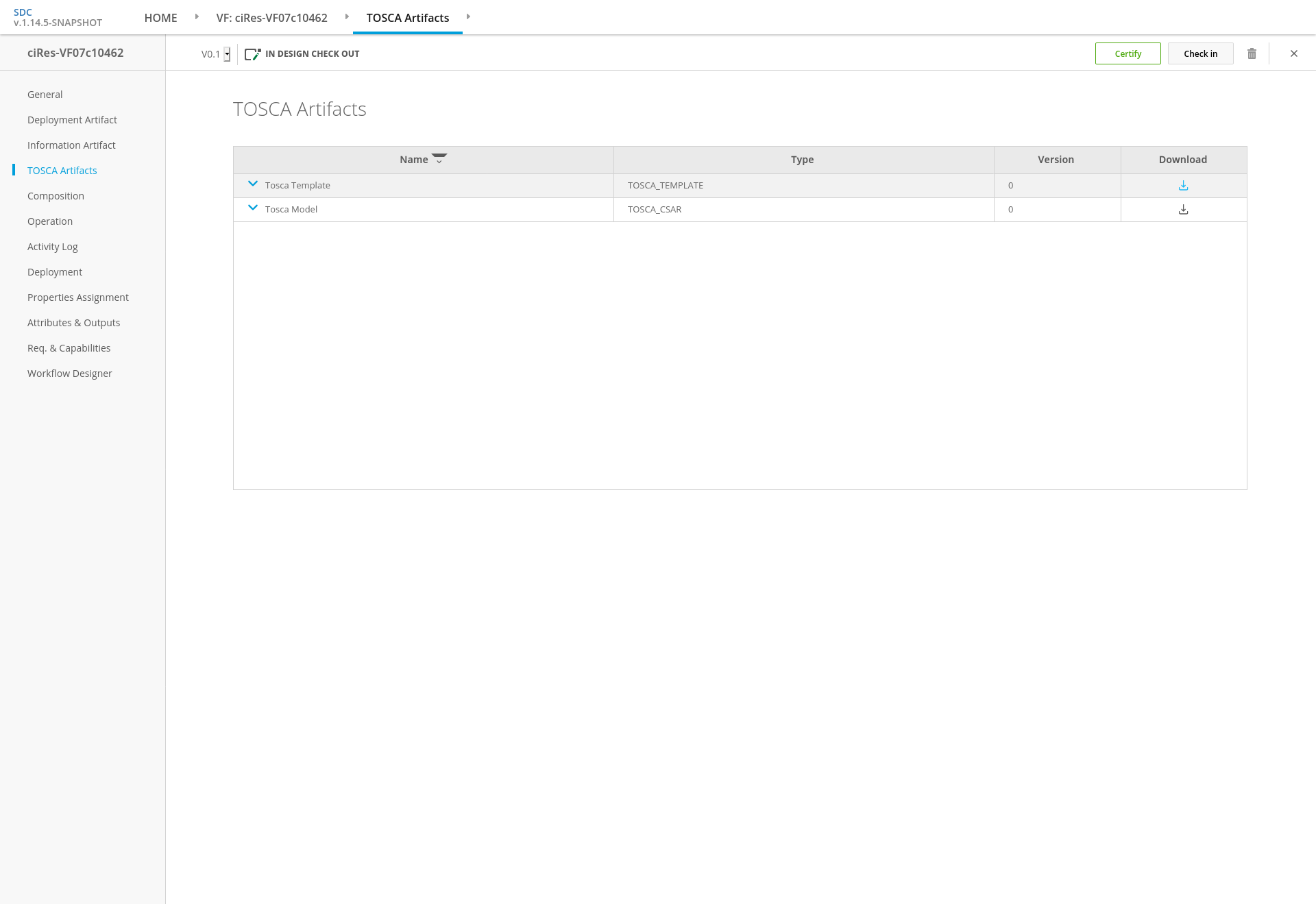Open Workflow Designer page
The image size is (1316, 904).
(x=69, y=374)
